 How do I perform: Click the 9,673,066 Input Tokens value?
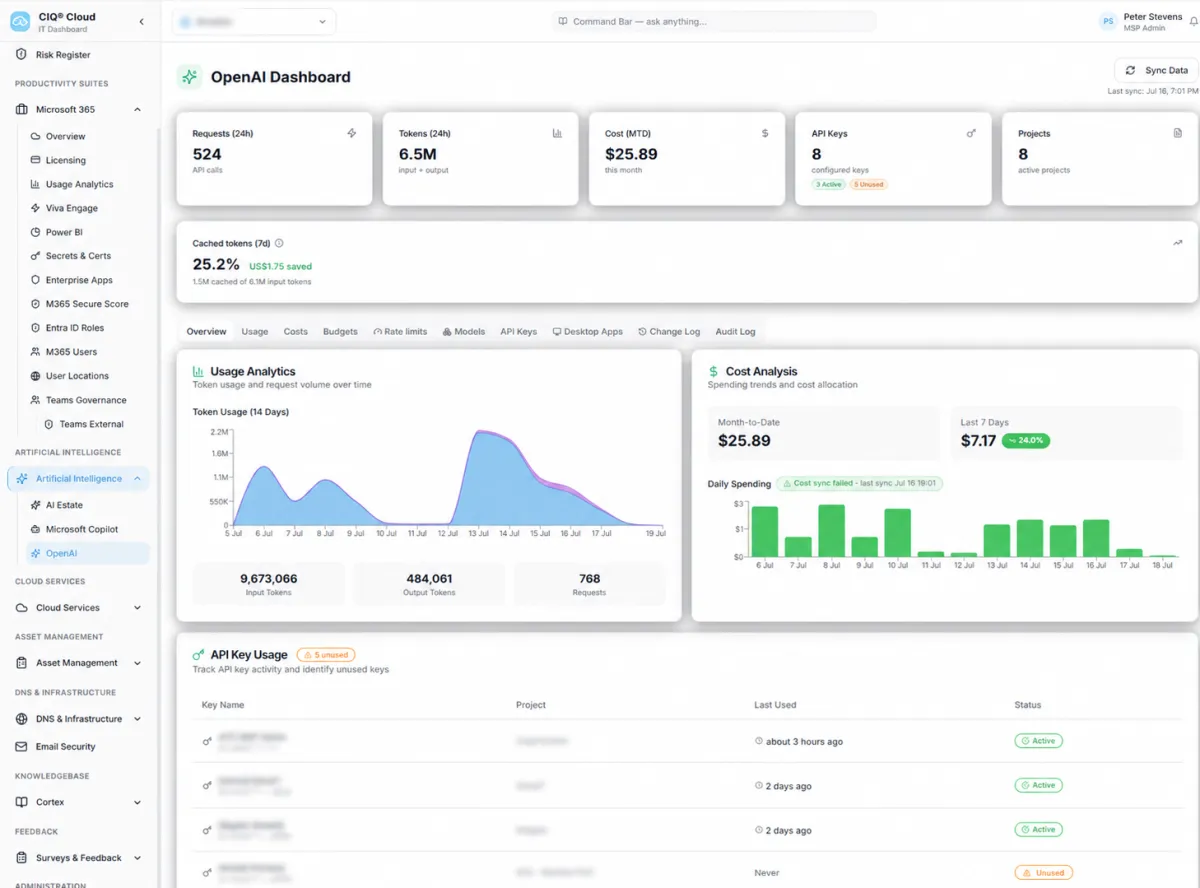[x=269, y=578]
